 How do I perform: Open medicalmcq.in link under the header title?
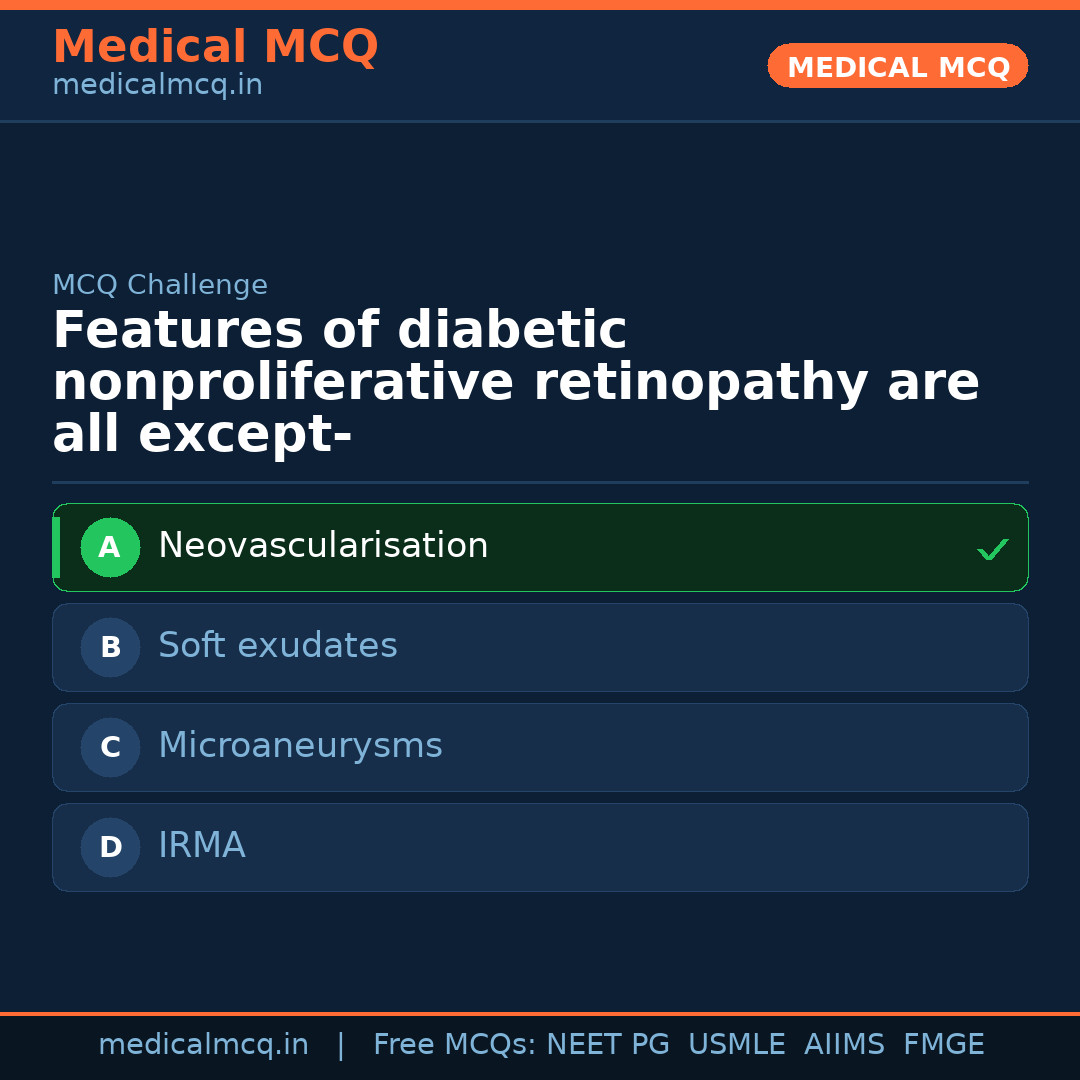[157, 86]
